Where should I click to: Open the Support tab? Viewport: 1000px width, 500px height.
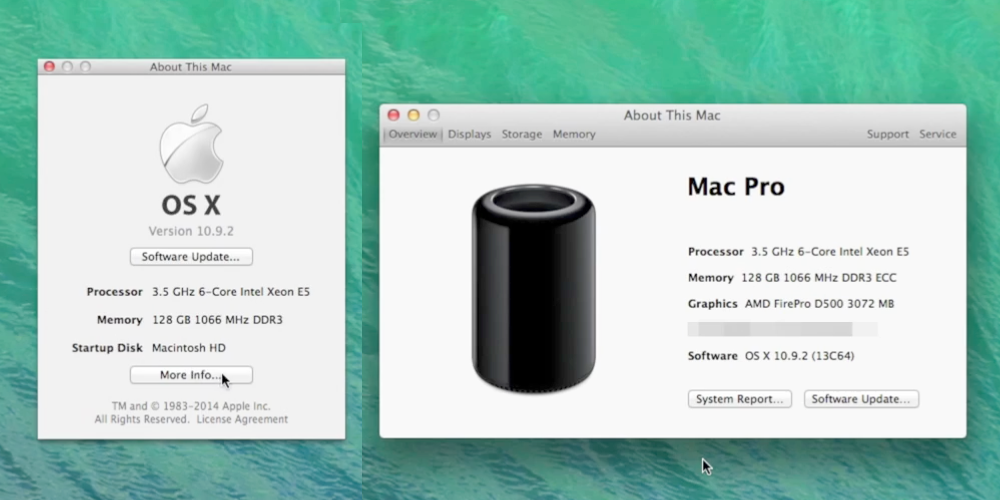(888, 134)
